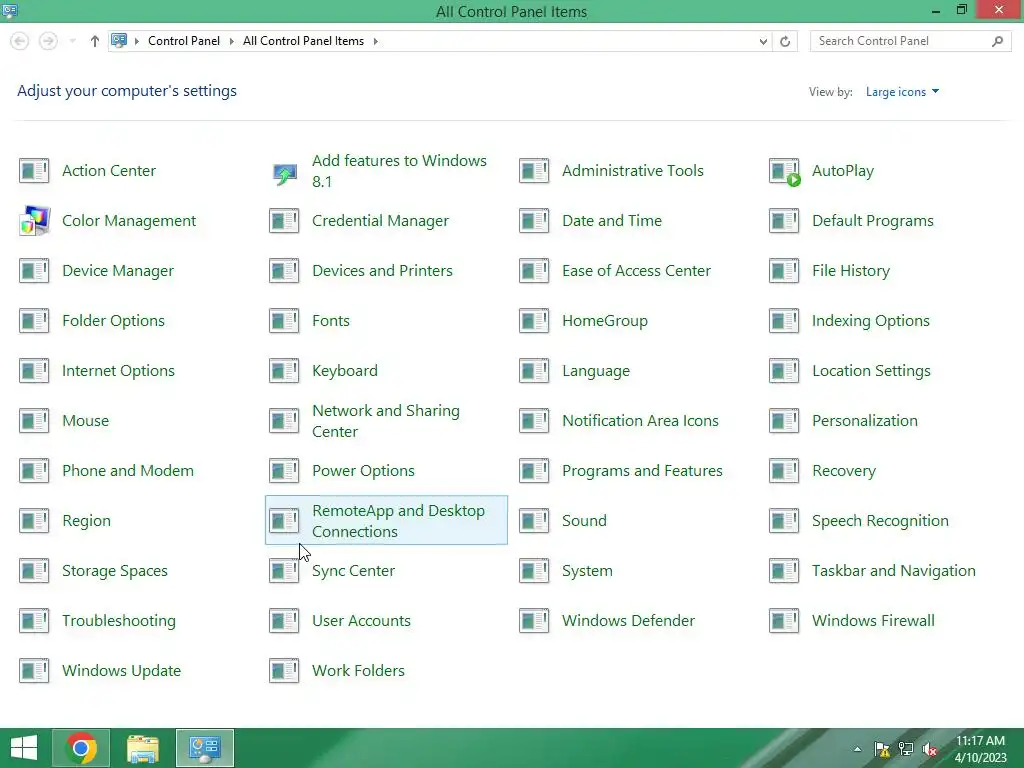This screenshot has width=1024, height=768.
Task: Expand the address bar history dropdown arrow
Action: pos(763,42)
